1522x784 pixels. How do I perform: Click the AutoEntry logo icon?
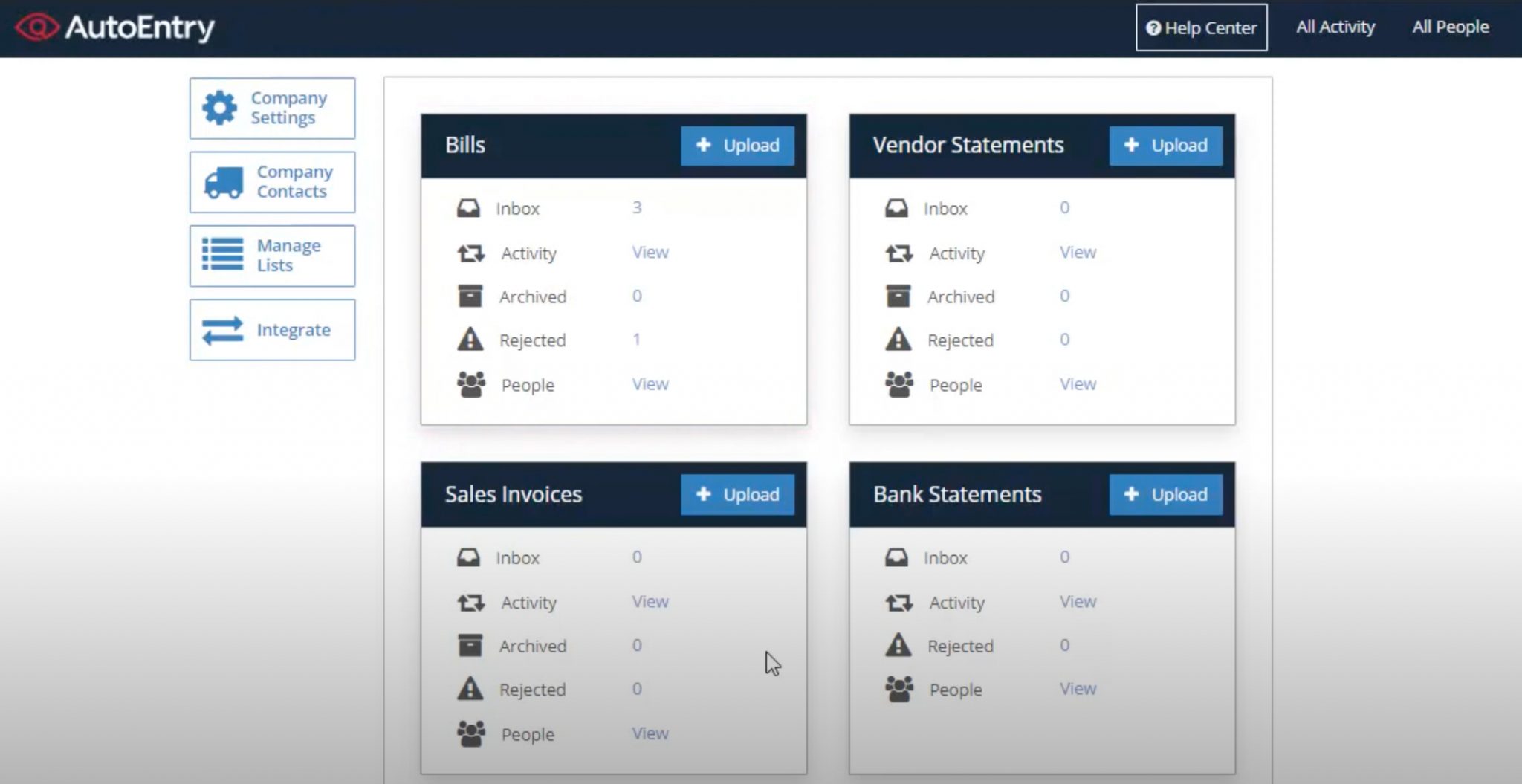(39, 27)
